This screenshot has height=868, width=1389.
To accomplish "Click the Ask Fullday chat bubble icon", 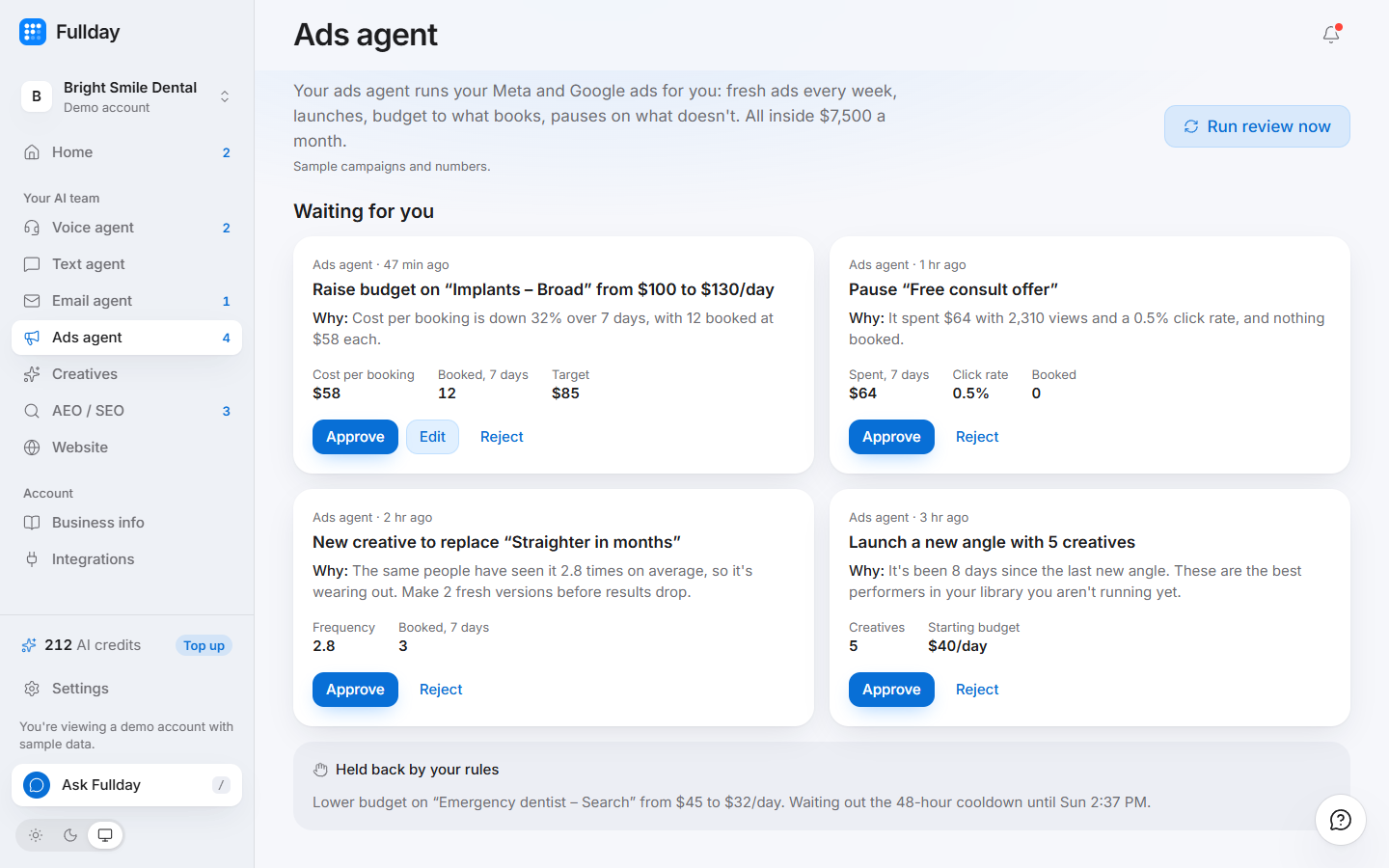I will pos(37,785).
